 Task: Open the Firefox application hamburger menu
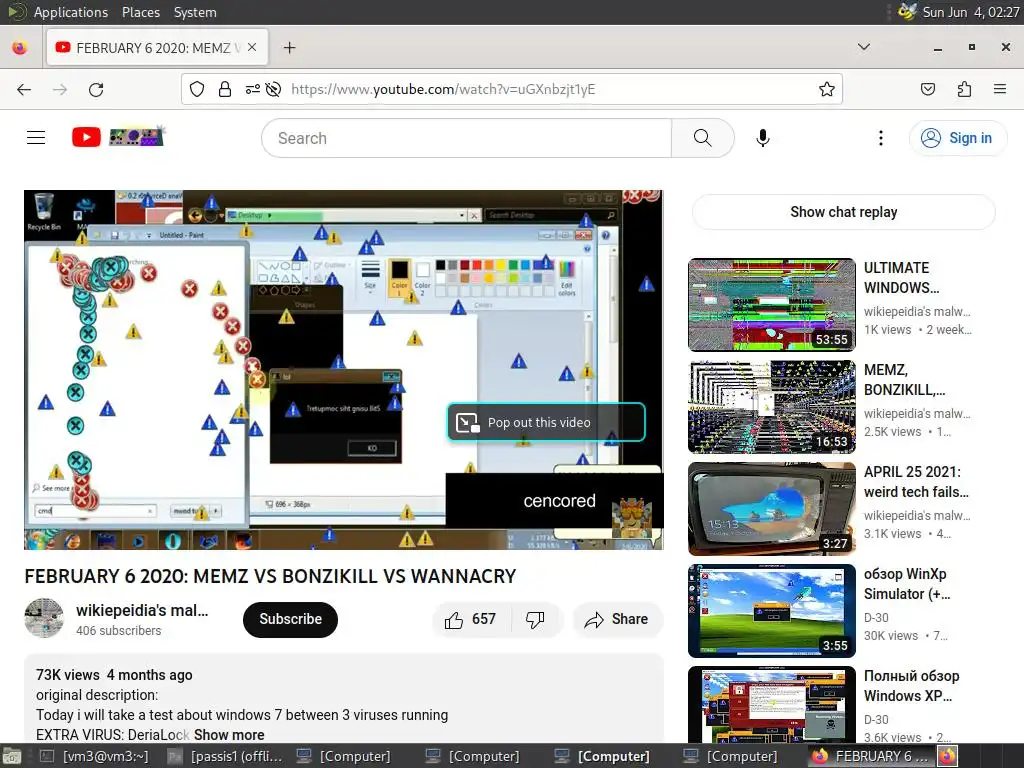[x=1000, y=89]
